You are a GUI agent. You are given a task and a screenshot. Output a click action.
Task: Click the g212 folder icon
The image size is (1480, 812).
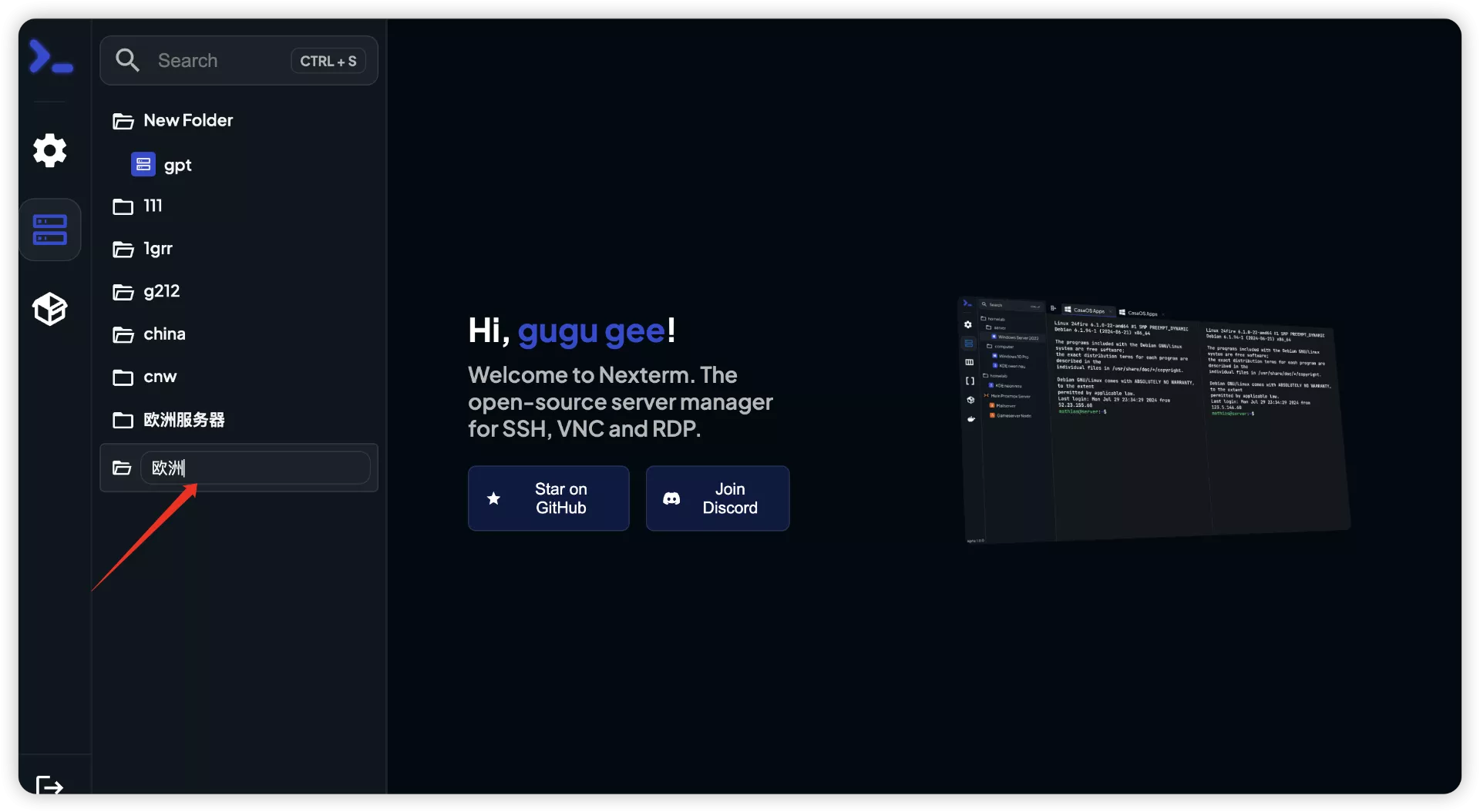coord(123,292)
